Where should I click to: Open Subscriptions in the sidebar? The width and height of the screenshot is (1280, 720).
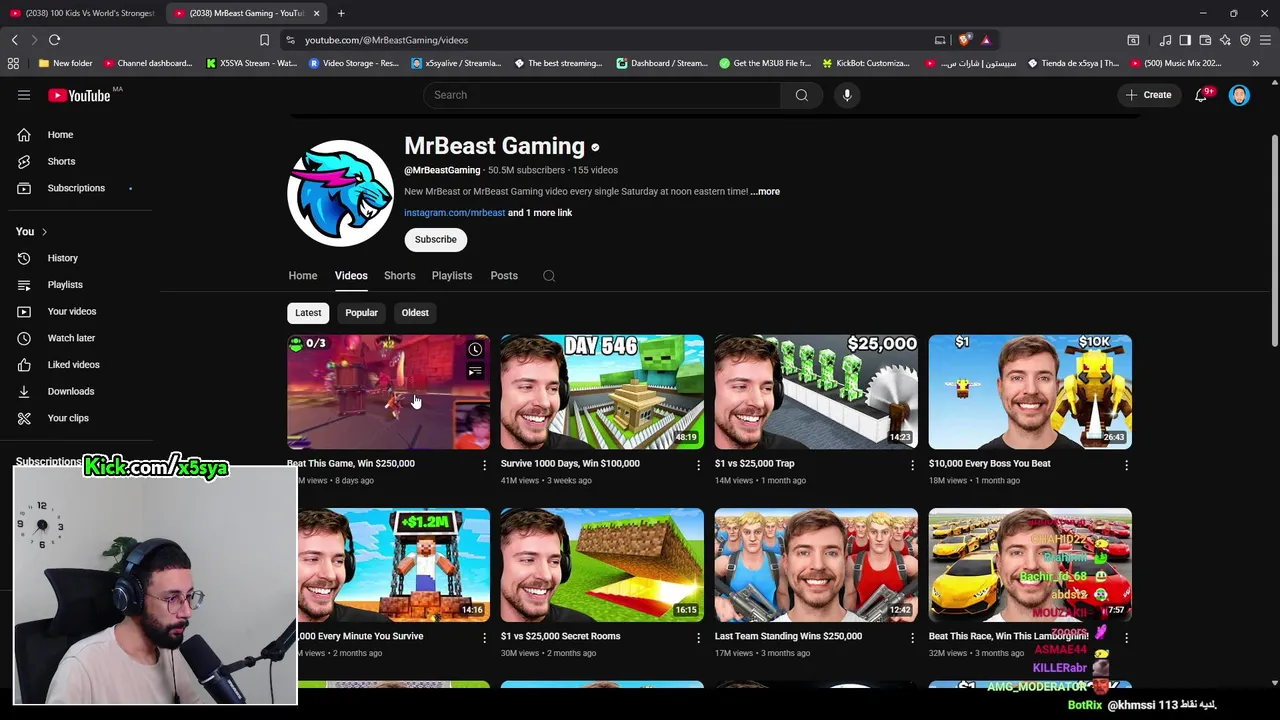(78, 188)
